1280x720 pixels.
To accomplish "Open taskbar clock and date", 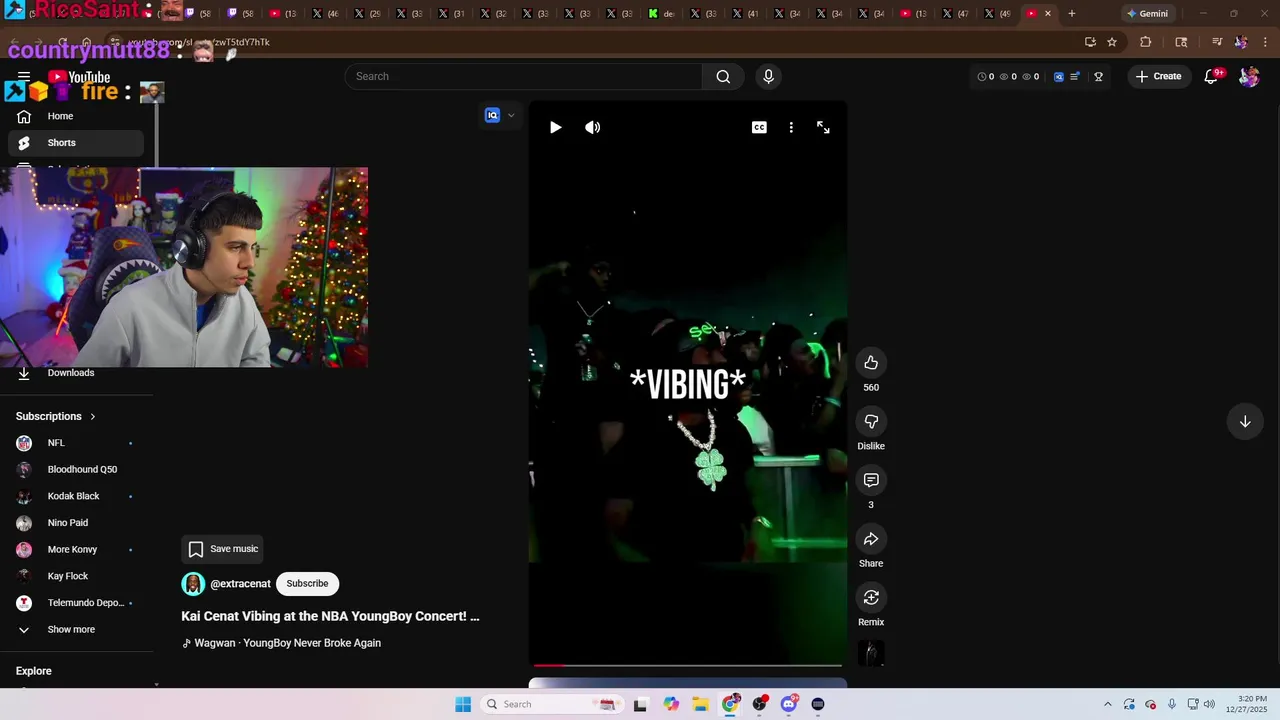I will click(1247, 704).
